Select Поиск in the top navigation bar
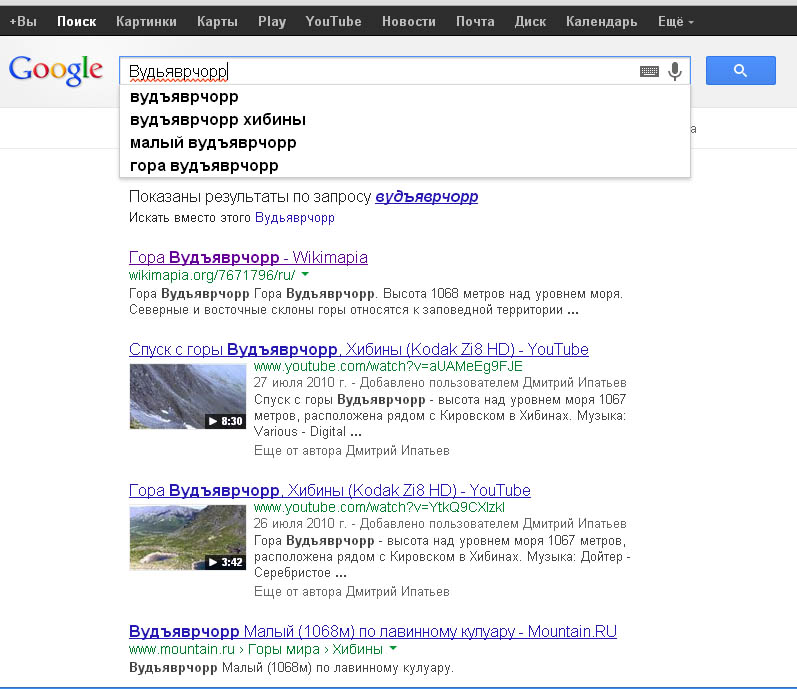 (x=76, y=21)
